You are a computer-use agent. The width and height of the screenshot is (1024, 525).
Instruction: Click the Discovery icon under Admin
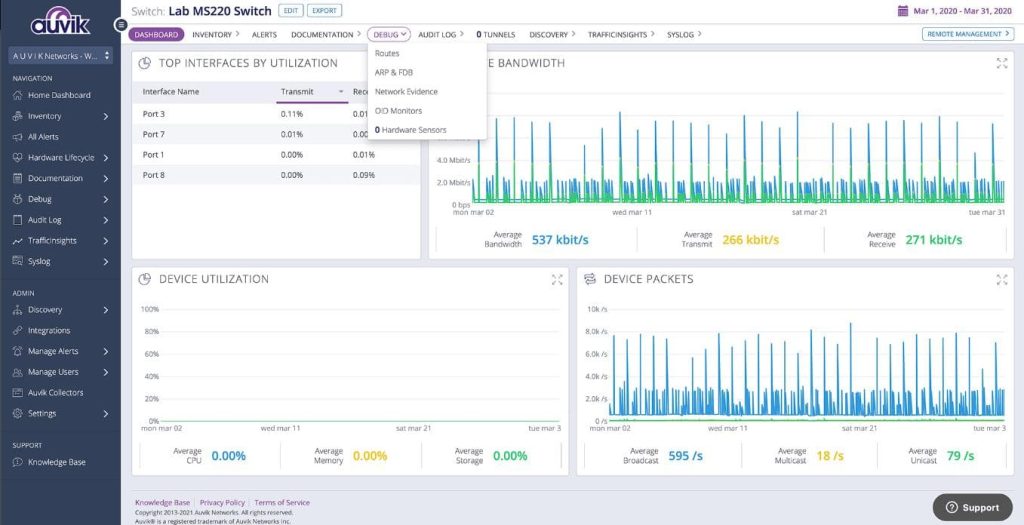click(x=18, y=310)
